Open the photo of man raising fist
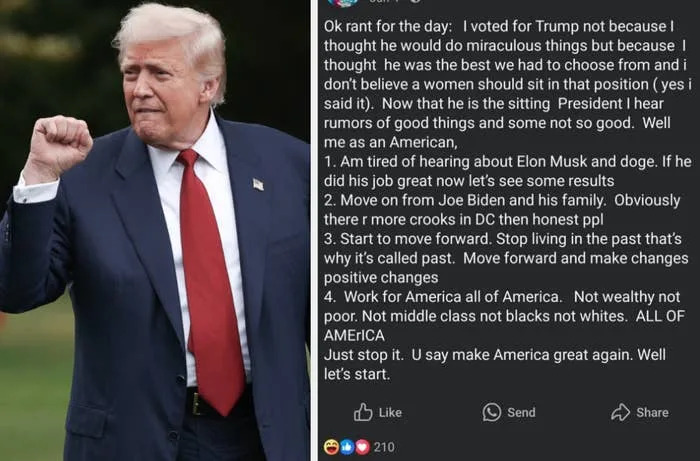This screenshot has height=461, width=700. 155,230
